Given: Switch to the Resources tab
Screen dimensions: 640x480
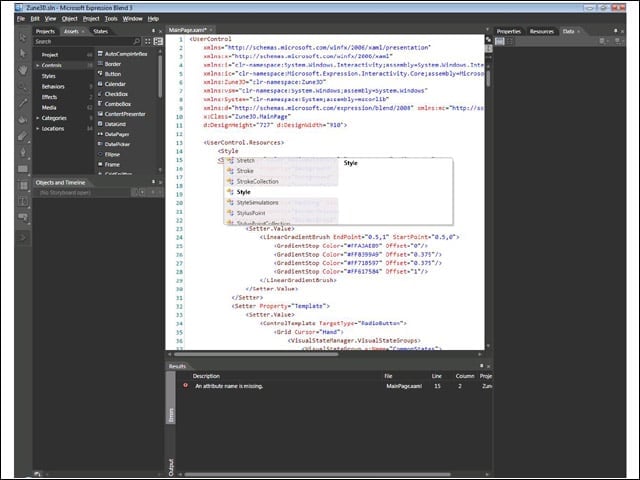Looking at the screenshot, I should click(542, 31).
